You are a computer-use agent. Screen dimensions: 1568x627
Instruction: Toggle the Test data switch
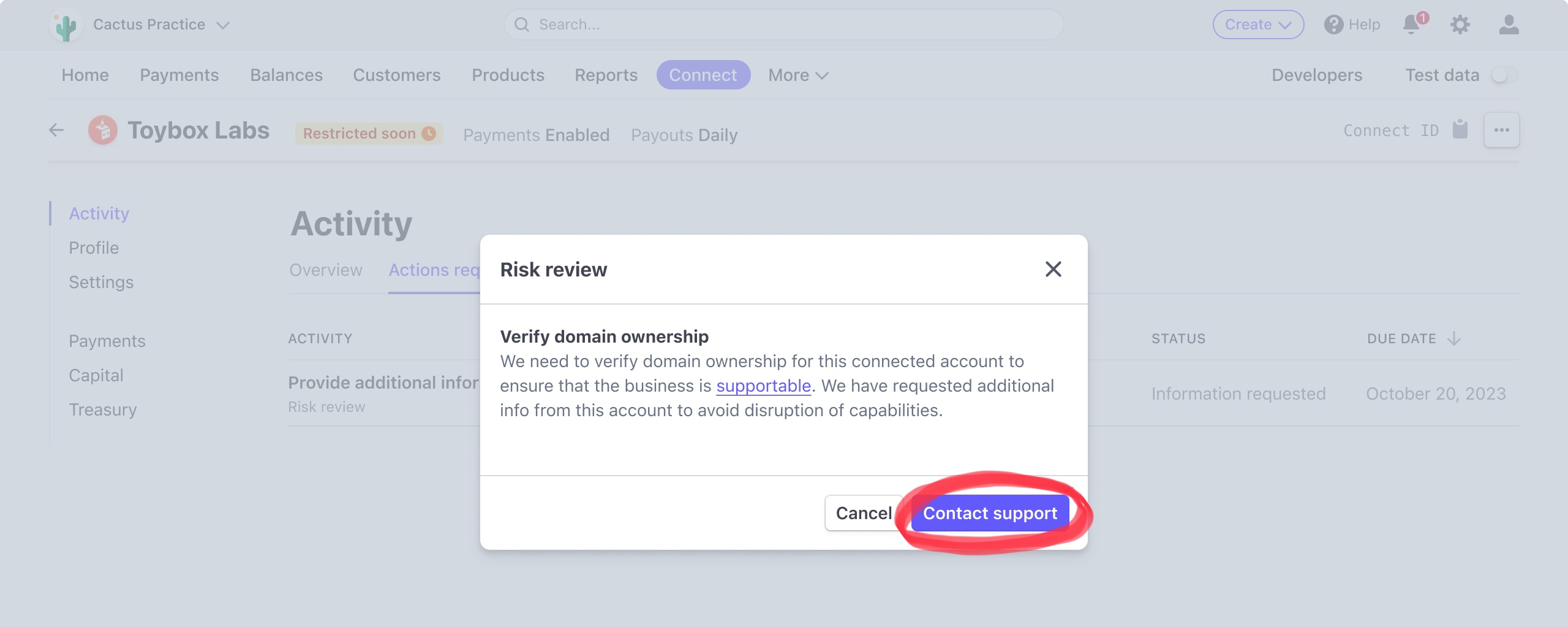1504,75
